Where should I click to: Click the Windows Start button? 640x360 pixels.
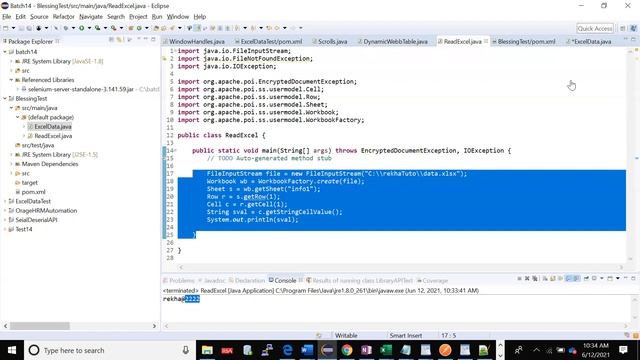point(12,350)
